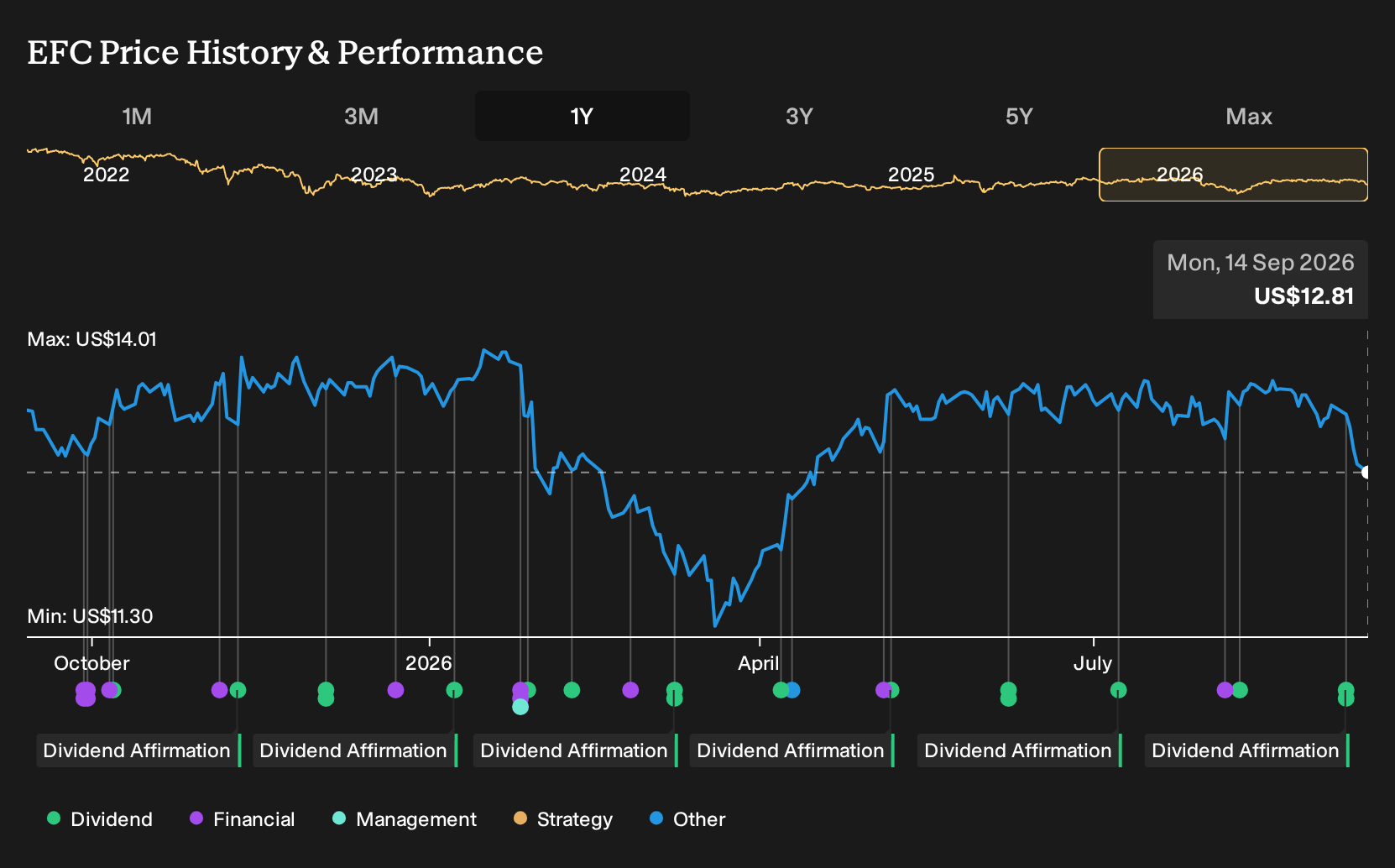Click the US$12.81 price value
The image size is (1395, 868).
(1304, 296)
